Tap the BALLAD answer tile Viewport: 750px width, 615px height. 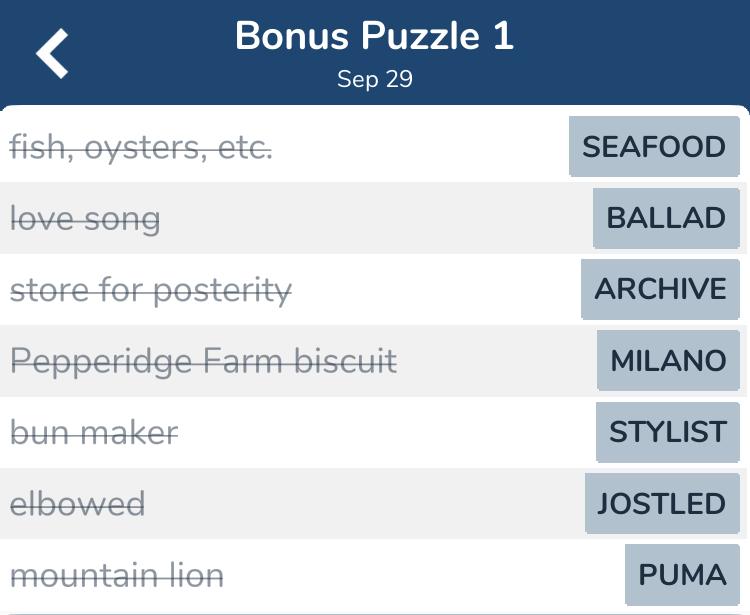[666, 218]
